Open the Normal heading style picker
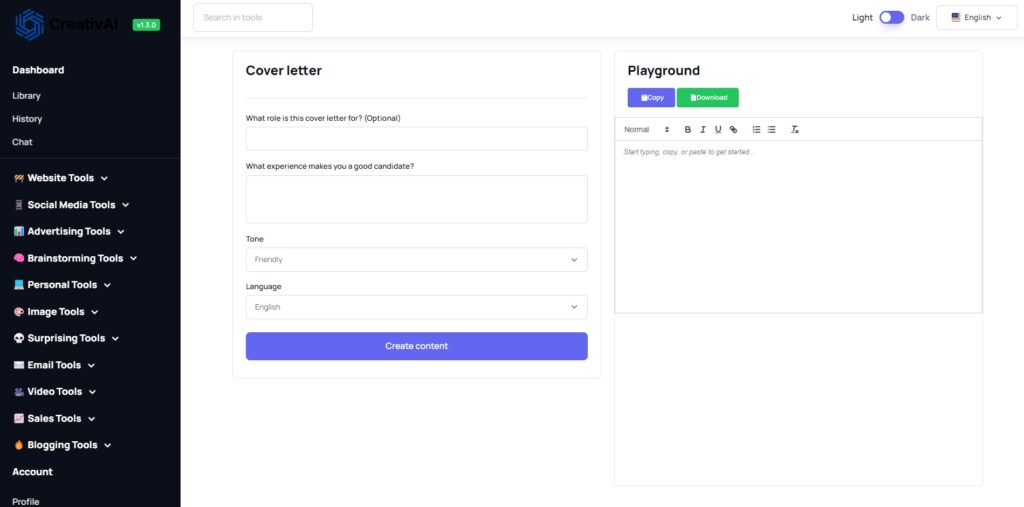This screenshot has height=507, width=1024. click(647, 129)
